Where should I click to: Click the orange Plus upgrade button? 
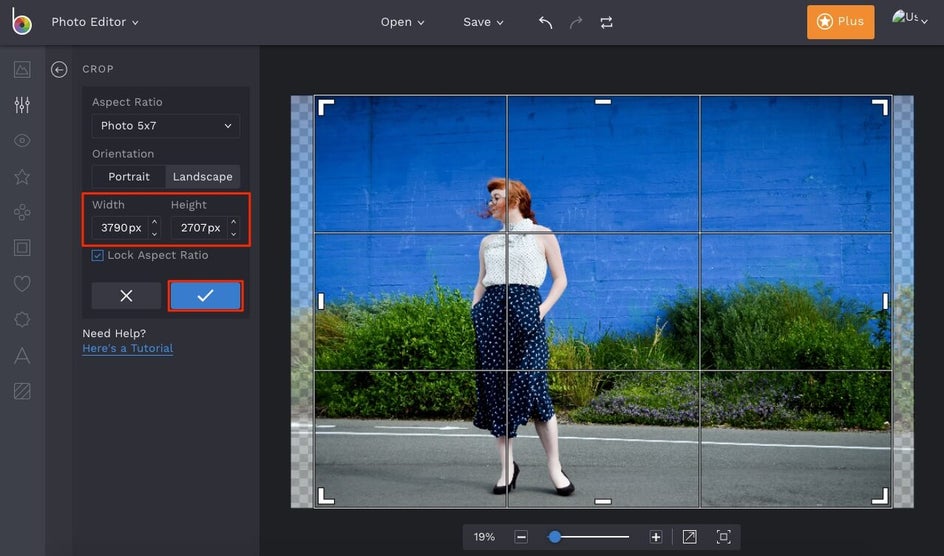(840, 22)
